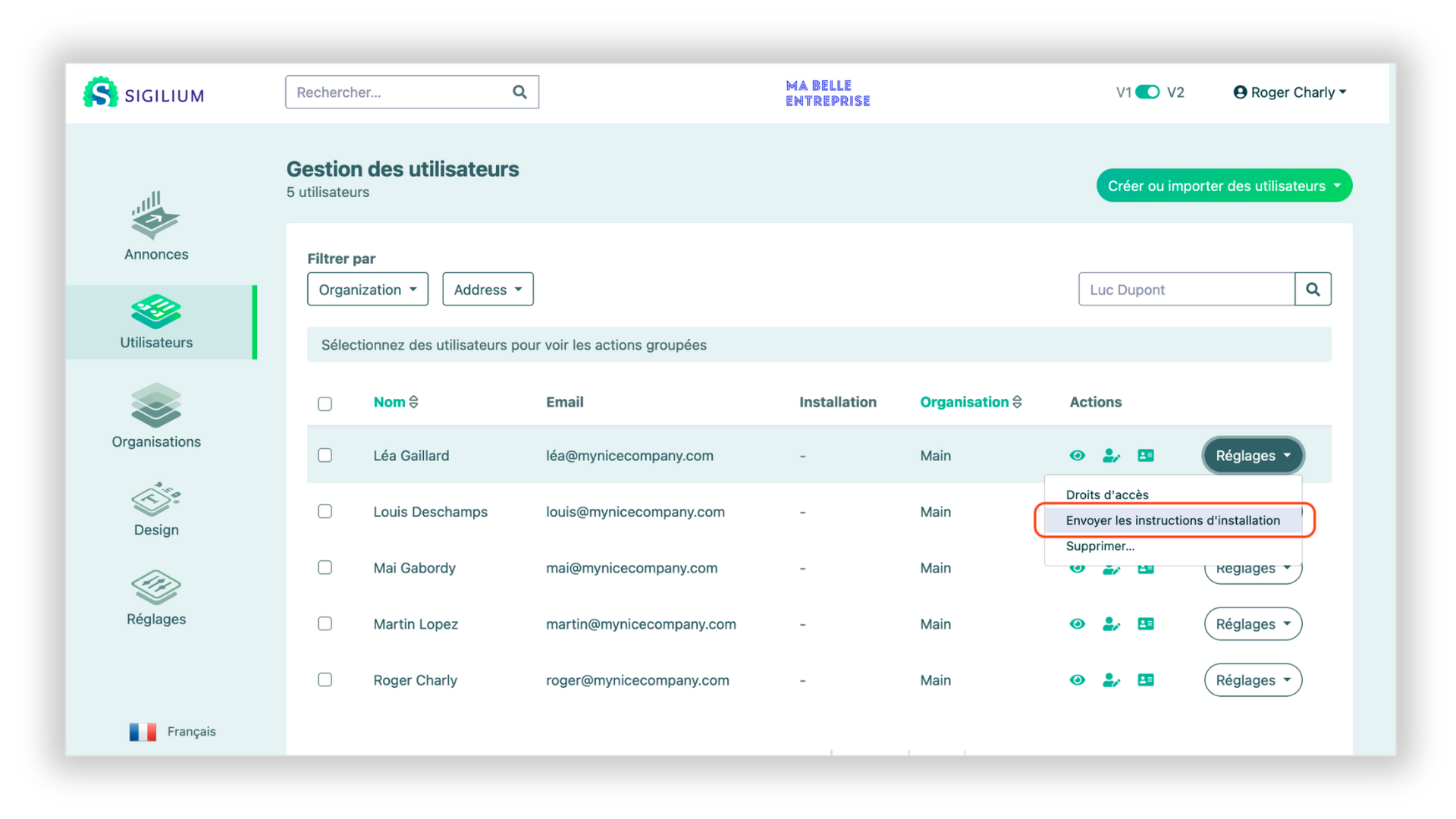Viewport: 1456px width, 819px height.
Task: Tick the select-all users checkbox
Action: pyautogui.click(x=325, y=404)
